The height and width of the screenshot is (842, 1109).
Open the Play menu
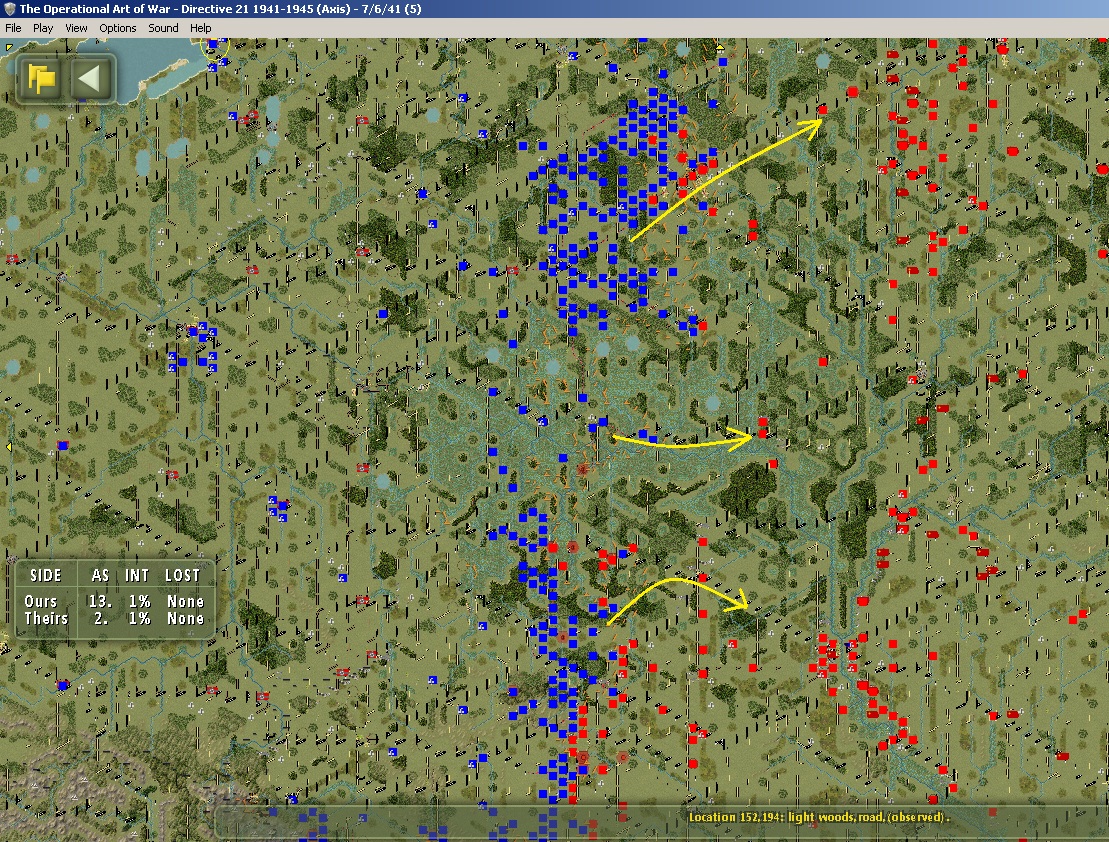(x=42, y=28)
